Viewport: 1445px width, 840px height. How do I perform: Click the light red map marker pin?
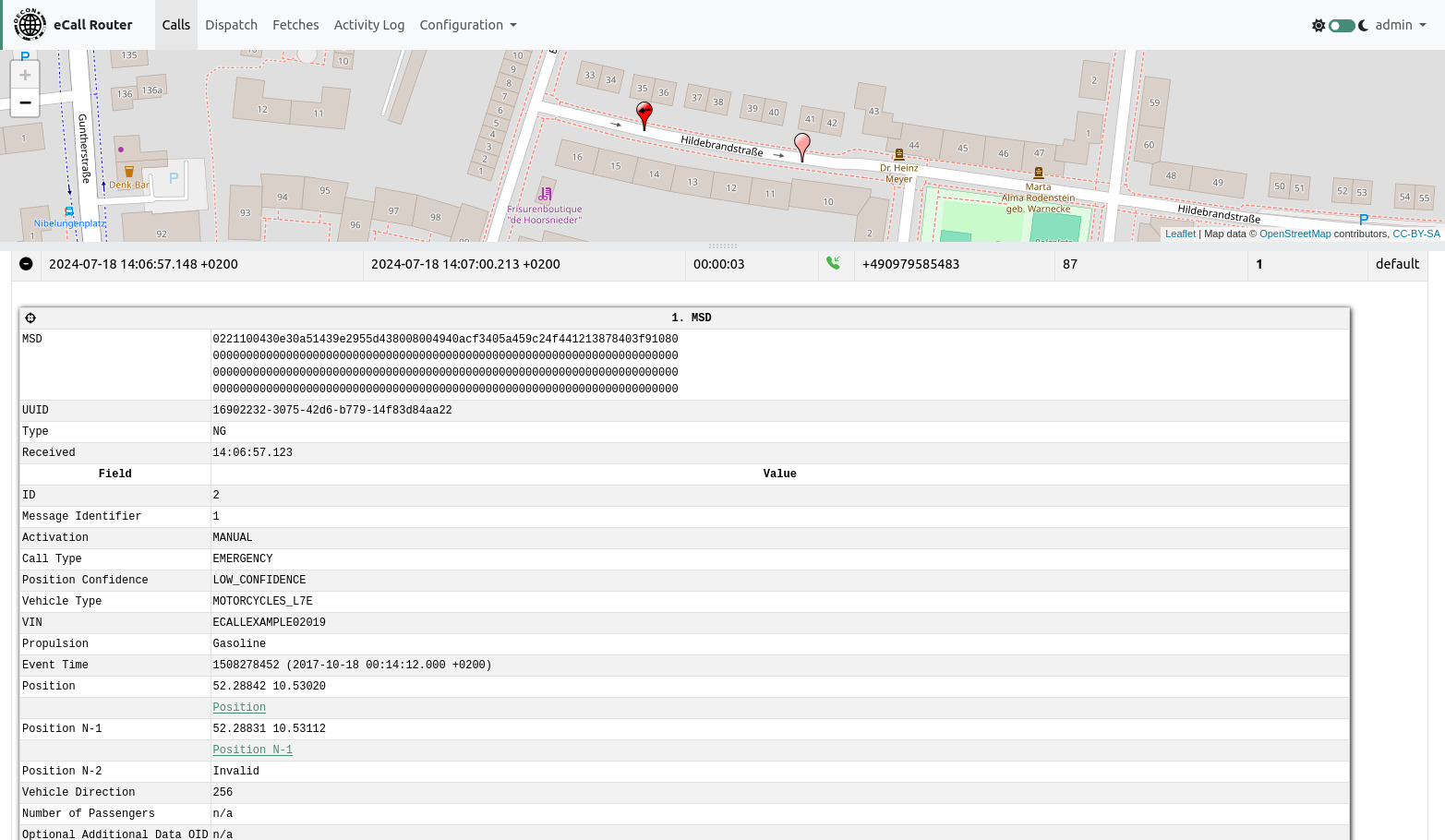tap(802, 145)
